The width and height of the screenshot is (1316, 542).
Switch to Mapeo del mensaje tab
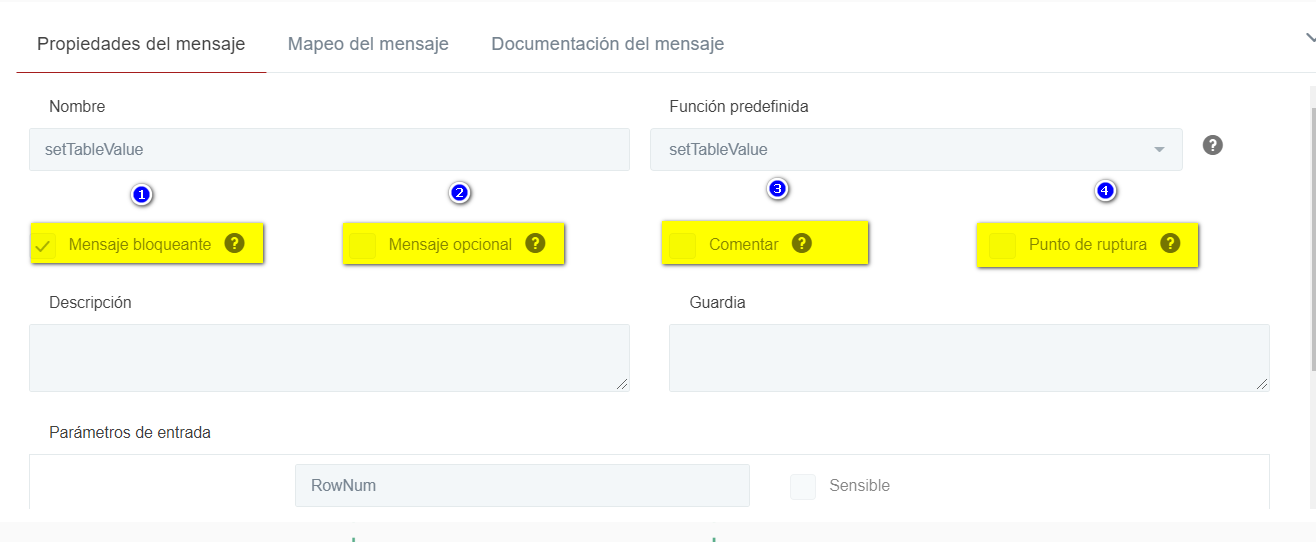coord(368,44)
